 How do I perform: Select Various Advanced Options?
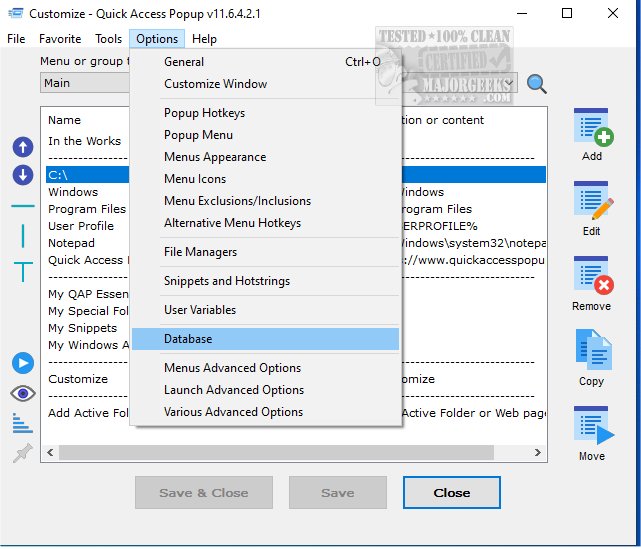coord(265,412)
